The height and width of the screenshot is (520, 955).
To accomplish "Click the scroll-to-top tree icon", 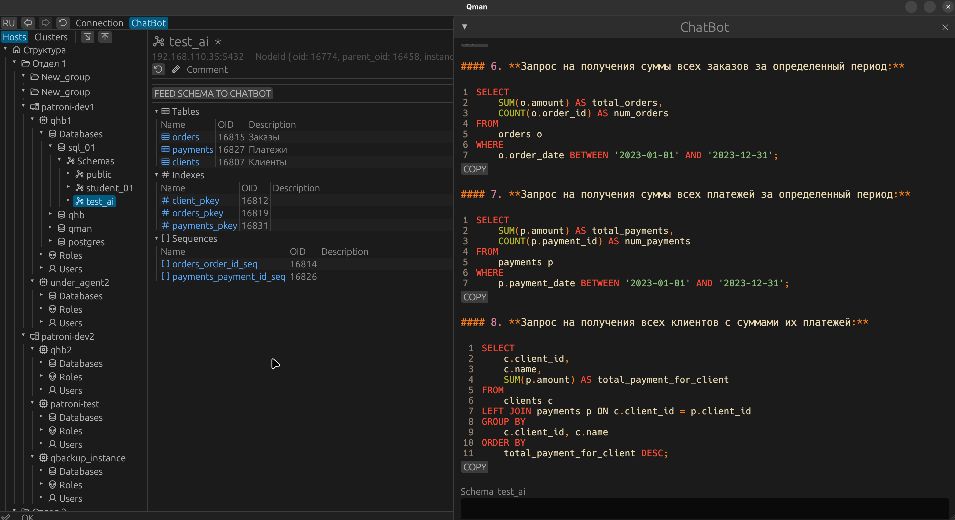I will pos(105,37).
